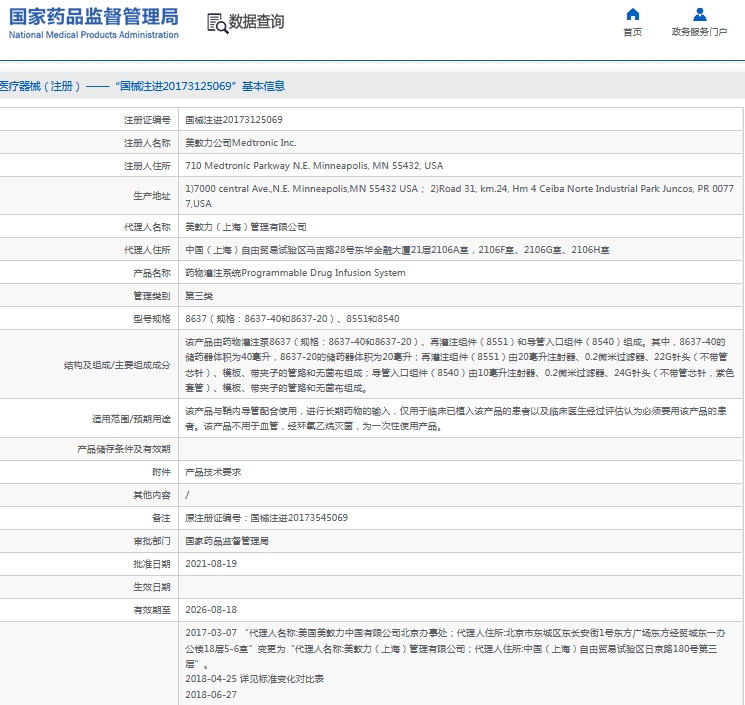Click the 注册证编号 row label
The height and width of the screenshot is (705, 745).
click(x=147, y=120)
